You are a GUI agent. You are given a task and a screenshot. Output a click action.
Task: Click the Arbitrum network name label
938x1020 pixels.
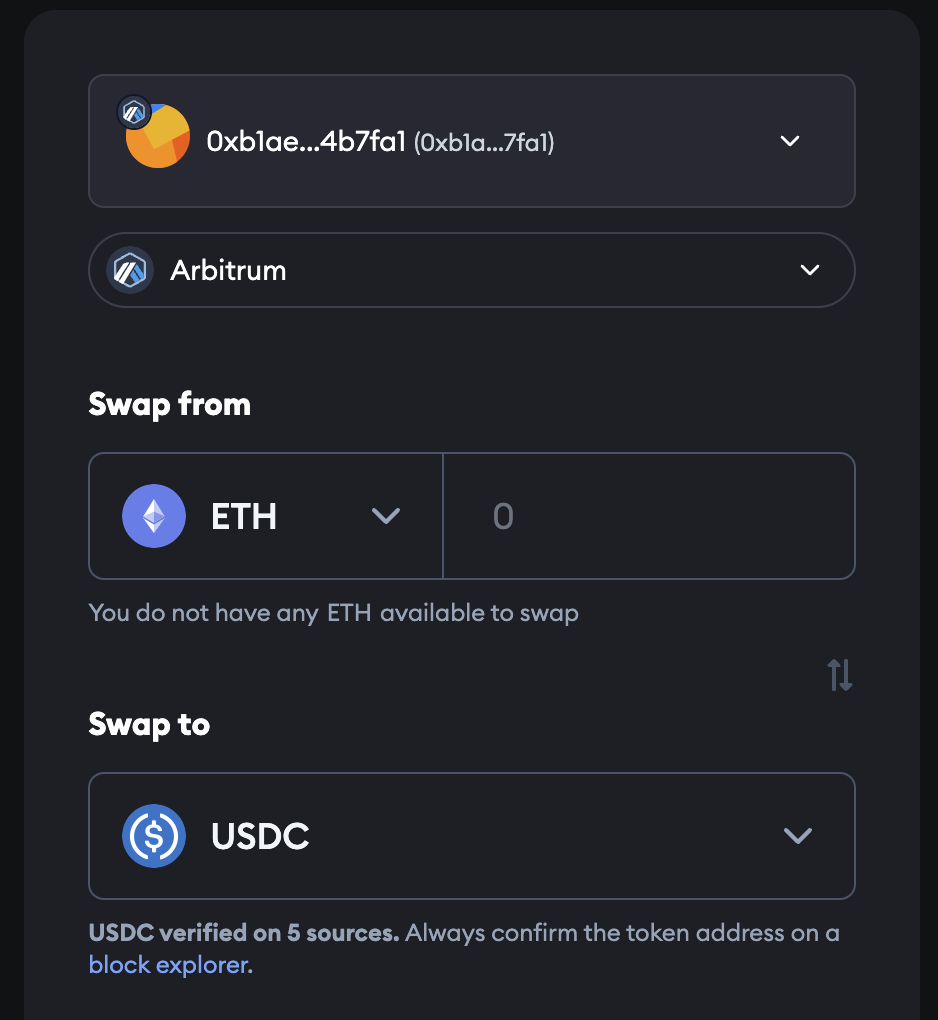click(x=228, y=270)
